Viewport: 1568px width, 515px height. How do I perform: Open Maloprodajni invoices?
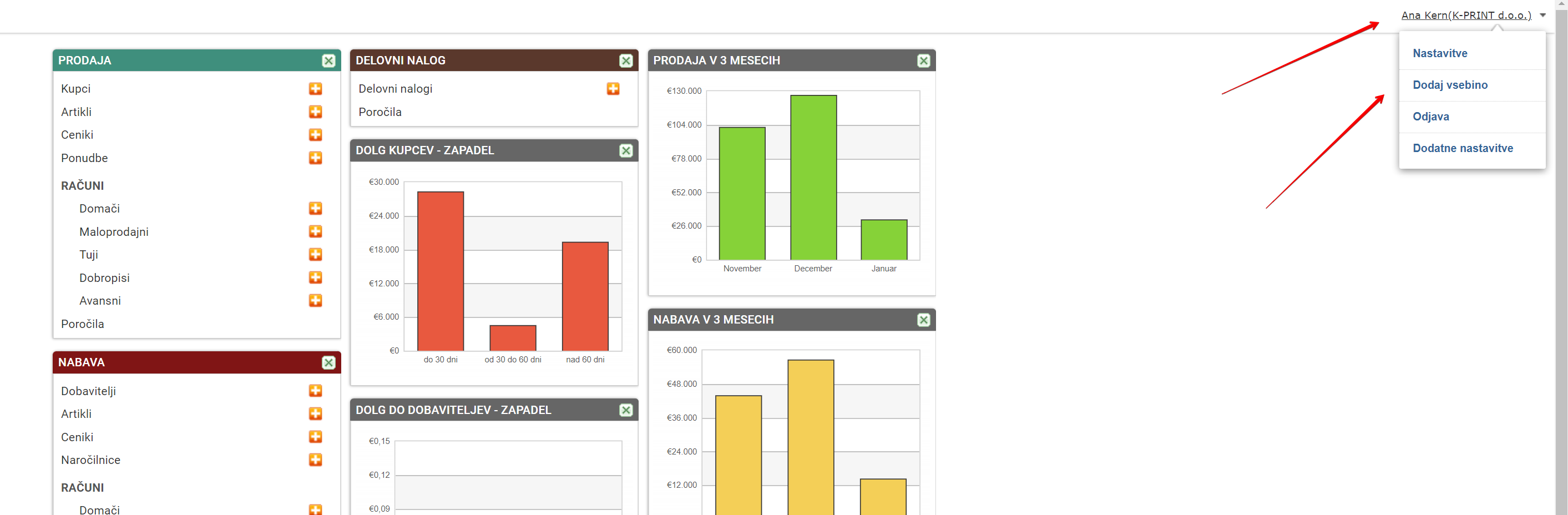(x=114, y=231)
